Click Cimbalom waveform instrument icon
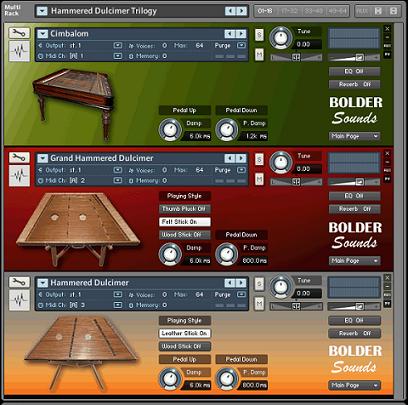The width and height of the screenshot is (408, 405). 19,51
